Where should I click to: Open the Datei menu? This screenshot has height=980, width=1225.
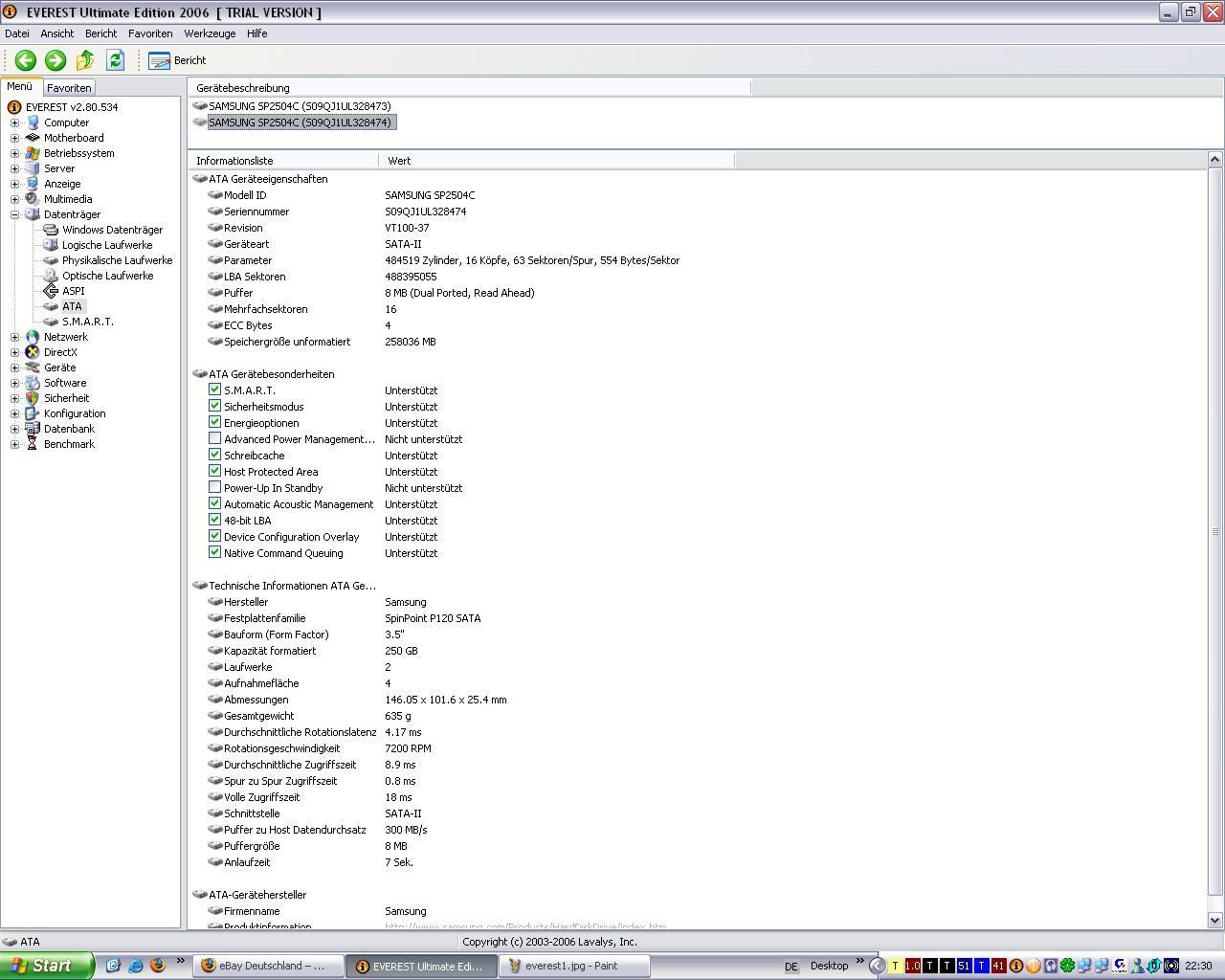(x=17, y=33)
